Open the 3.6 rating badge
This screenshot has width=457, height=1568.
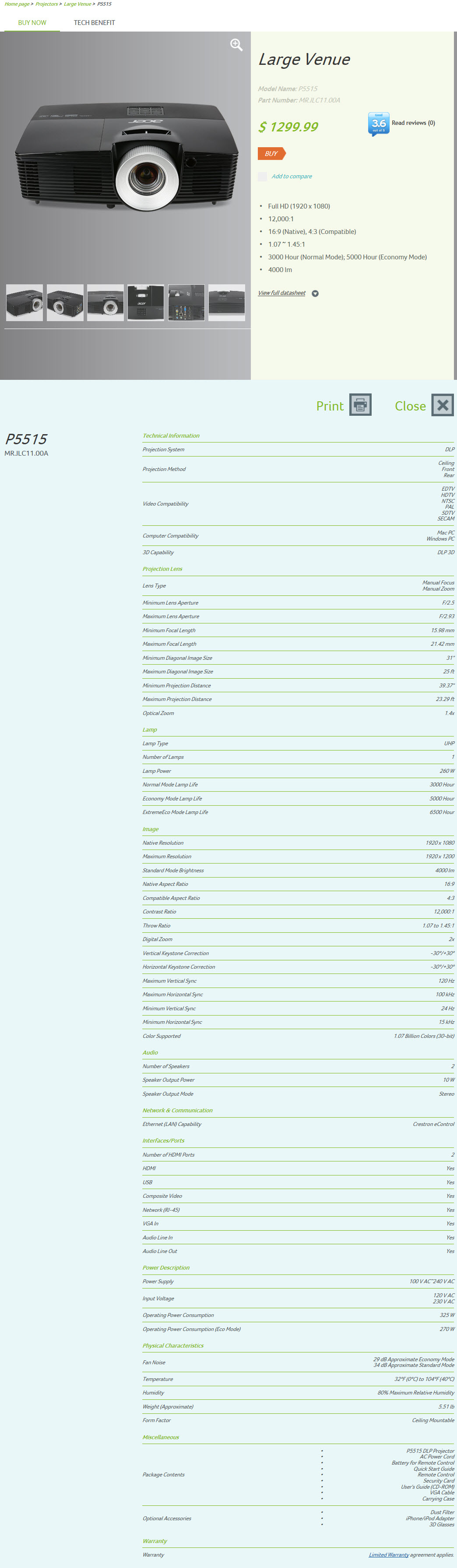379,124
